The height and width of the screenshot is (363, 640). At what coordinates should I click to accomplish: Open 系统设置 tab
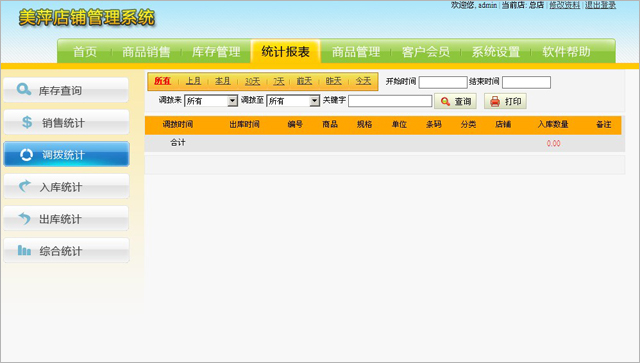tap(496, 52)
